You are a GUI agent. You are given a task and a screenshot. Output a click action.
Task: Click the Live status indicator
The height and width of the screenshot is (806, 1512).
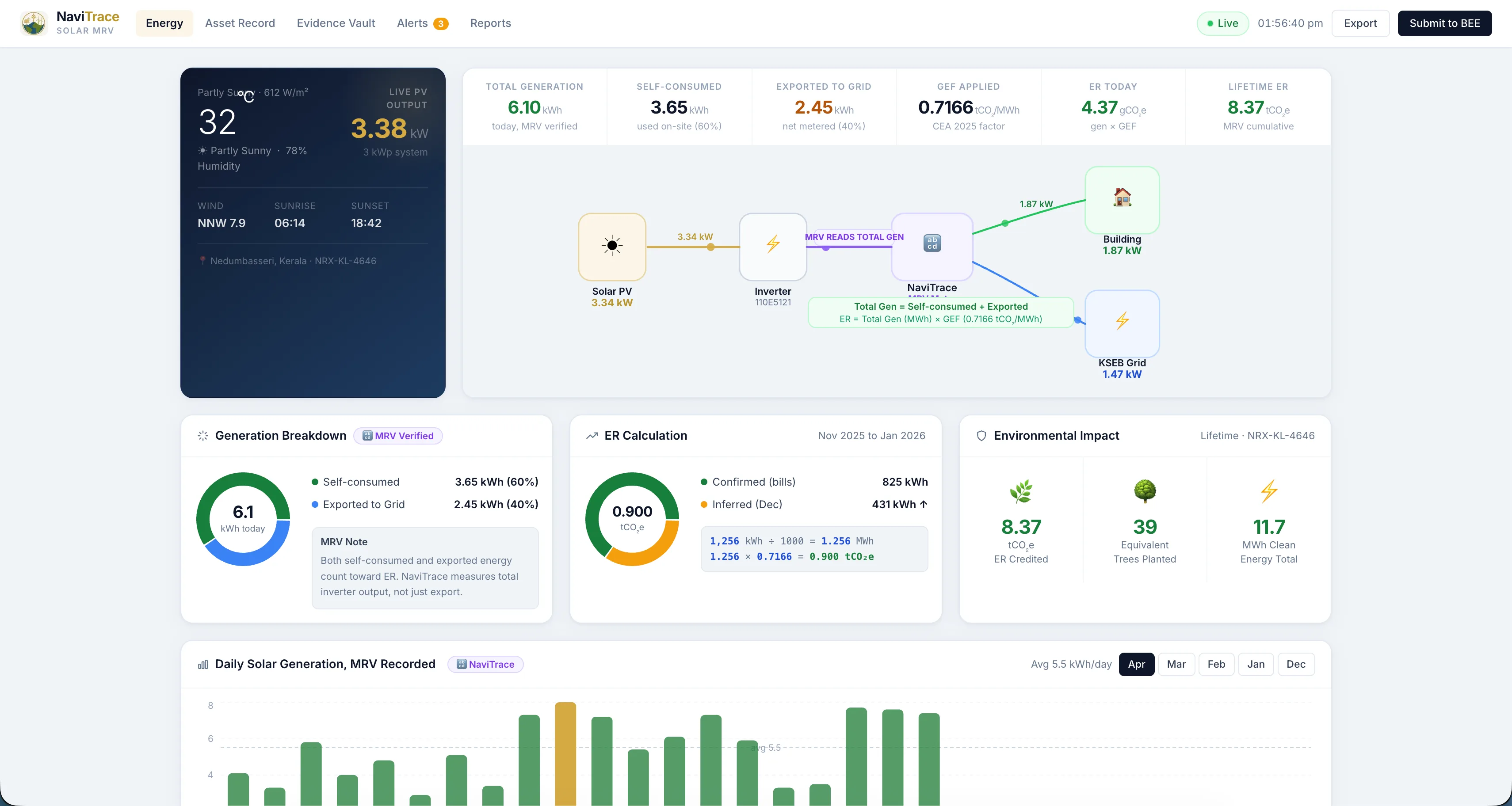1222,23
